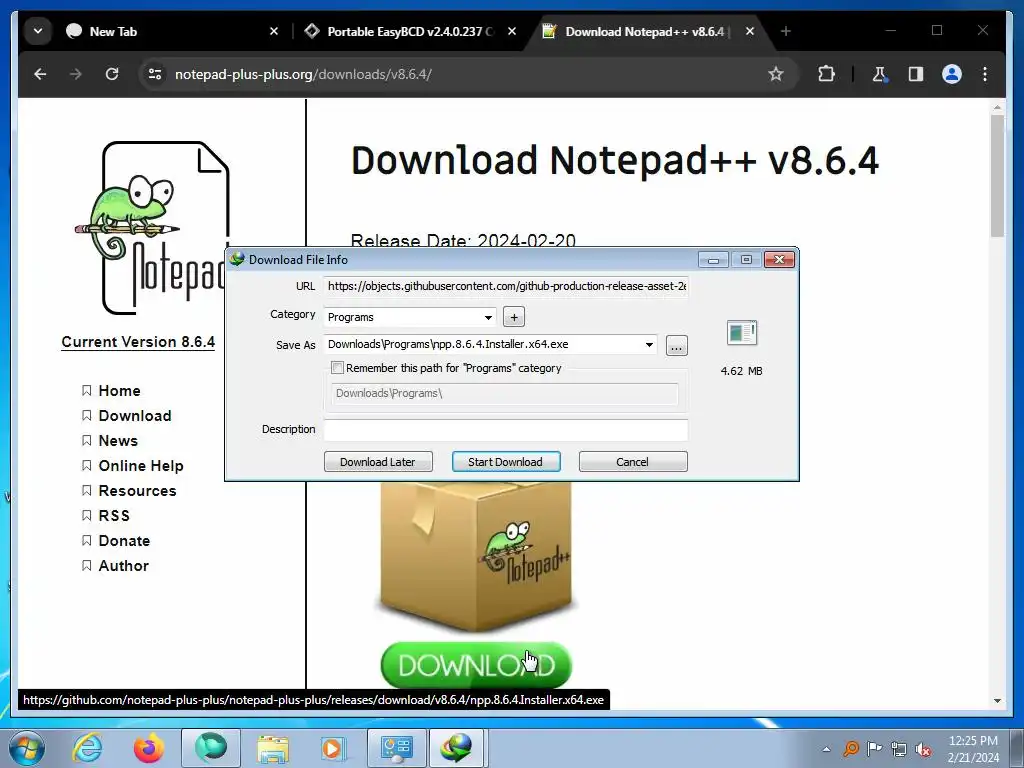Cancel the Download File Info dialog
The image size is (1024, 768).
coord(633,462)
